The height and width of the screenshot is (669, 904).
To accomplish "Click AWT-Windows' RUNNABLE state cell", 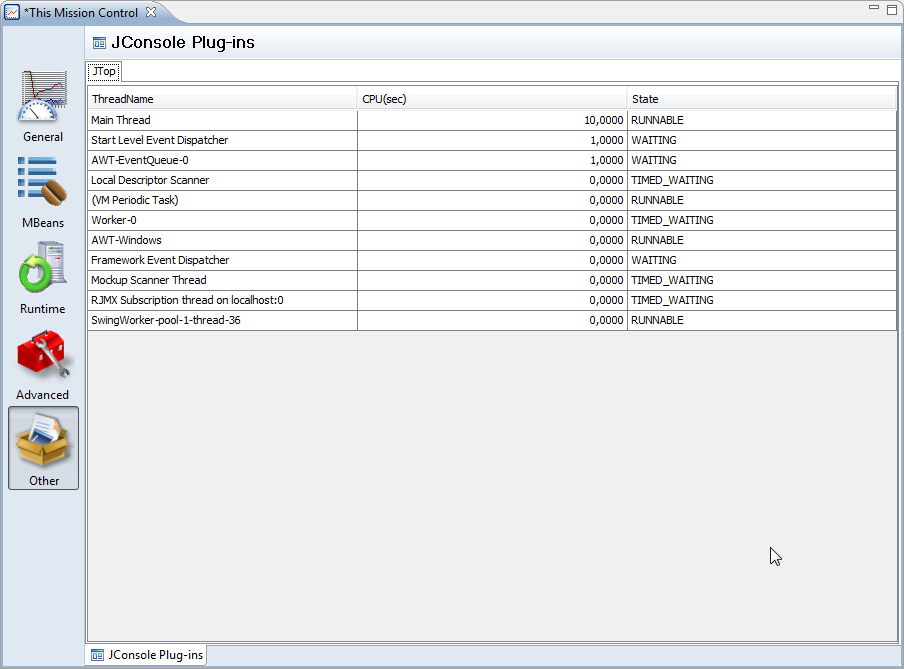I will pos(762,240).
